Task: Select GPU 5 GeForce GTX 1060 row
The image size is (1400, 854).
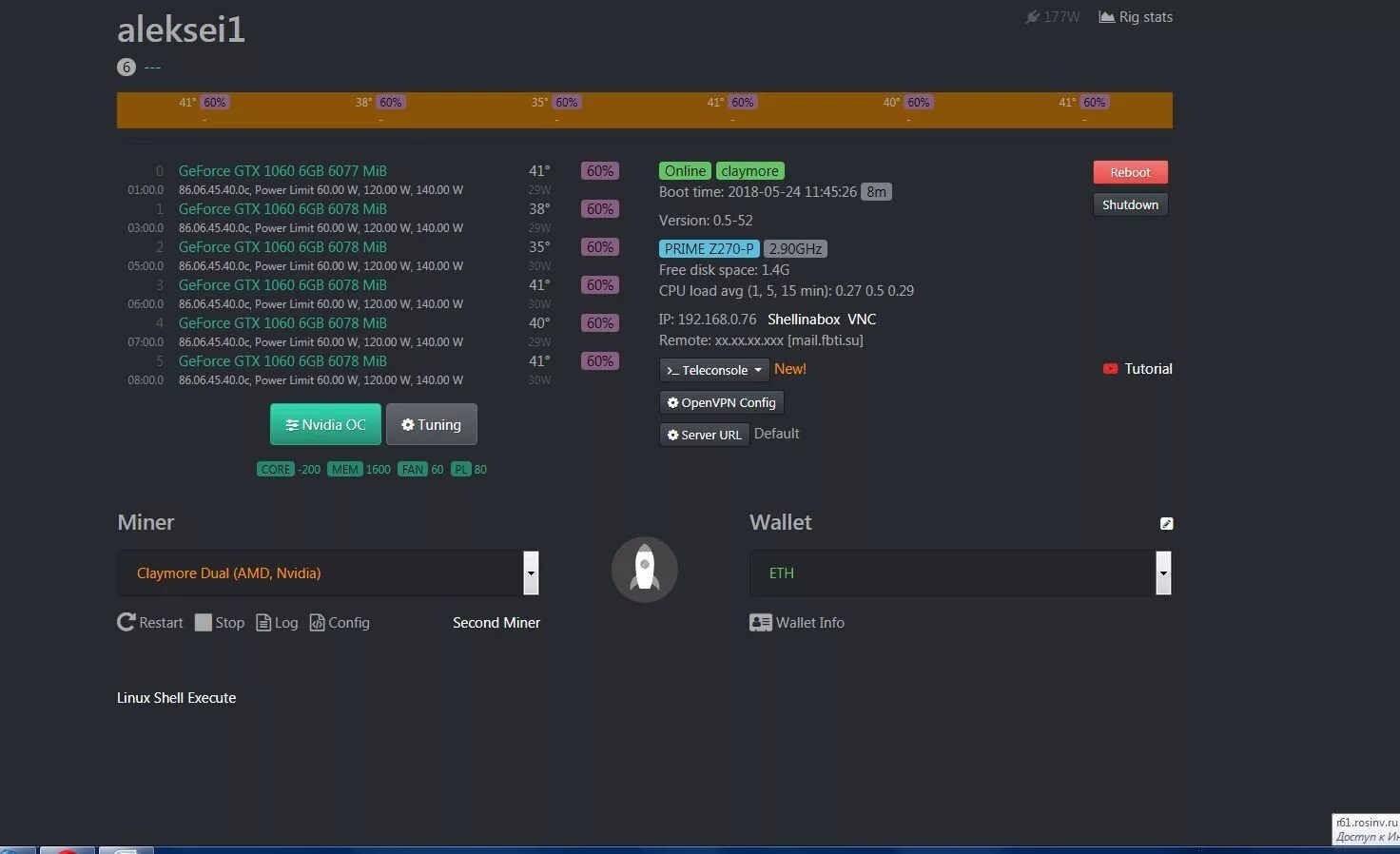Action: coord(282,361)
